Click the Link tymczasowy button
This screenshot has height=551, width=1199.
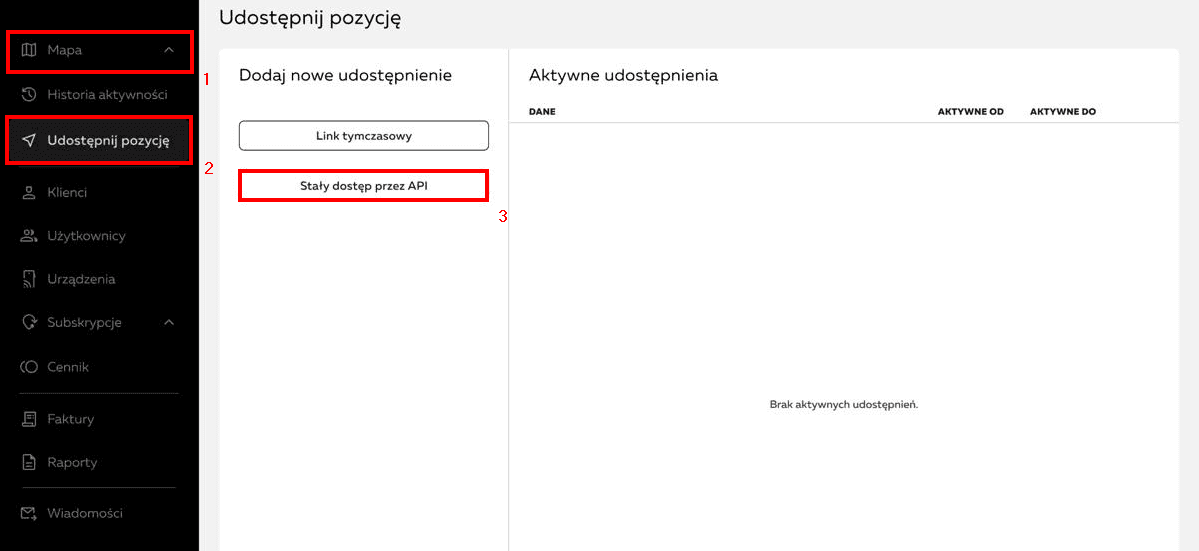[364, 135]
